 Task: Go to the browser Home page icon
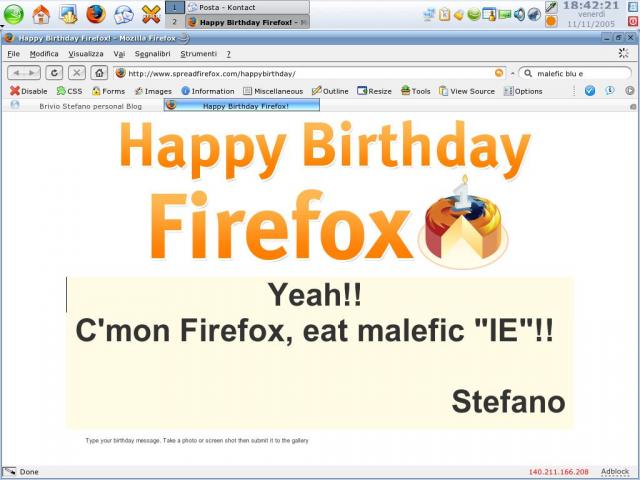[99, 73]
